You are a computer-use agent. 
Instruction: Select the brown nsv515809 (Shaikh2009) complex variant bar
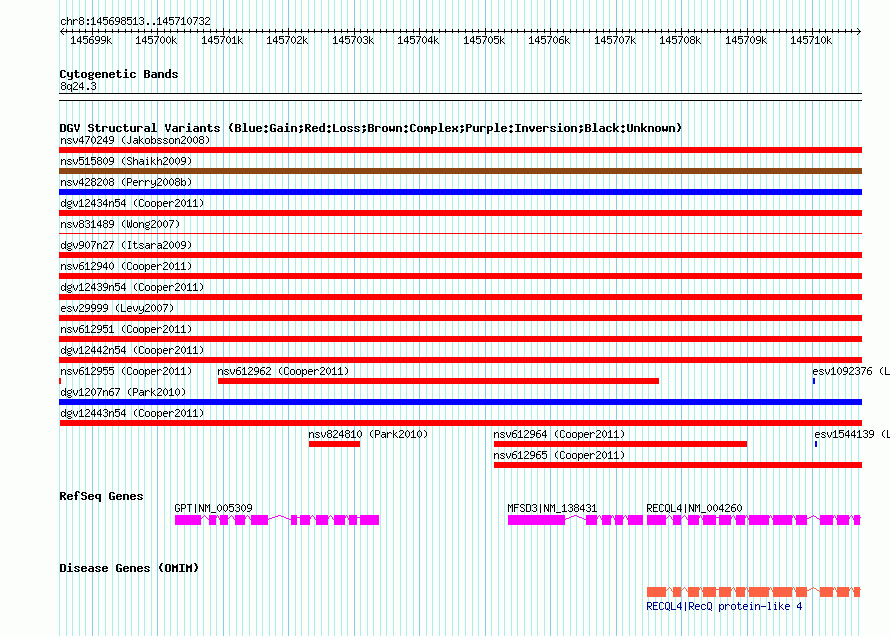coord(460,171)
